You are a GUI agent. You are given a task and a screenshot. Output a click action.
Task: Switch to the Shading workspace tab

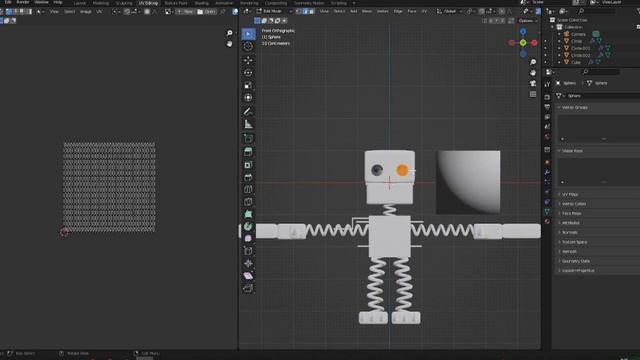click(202, 3)
